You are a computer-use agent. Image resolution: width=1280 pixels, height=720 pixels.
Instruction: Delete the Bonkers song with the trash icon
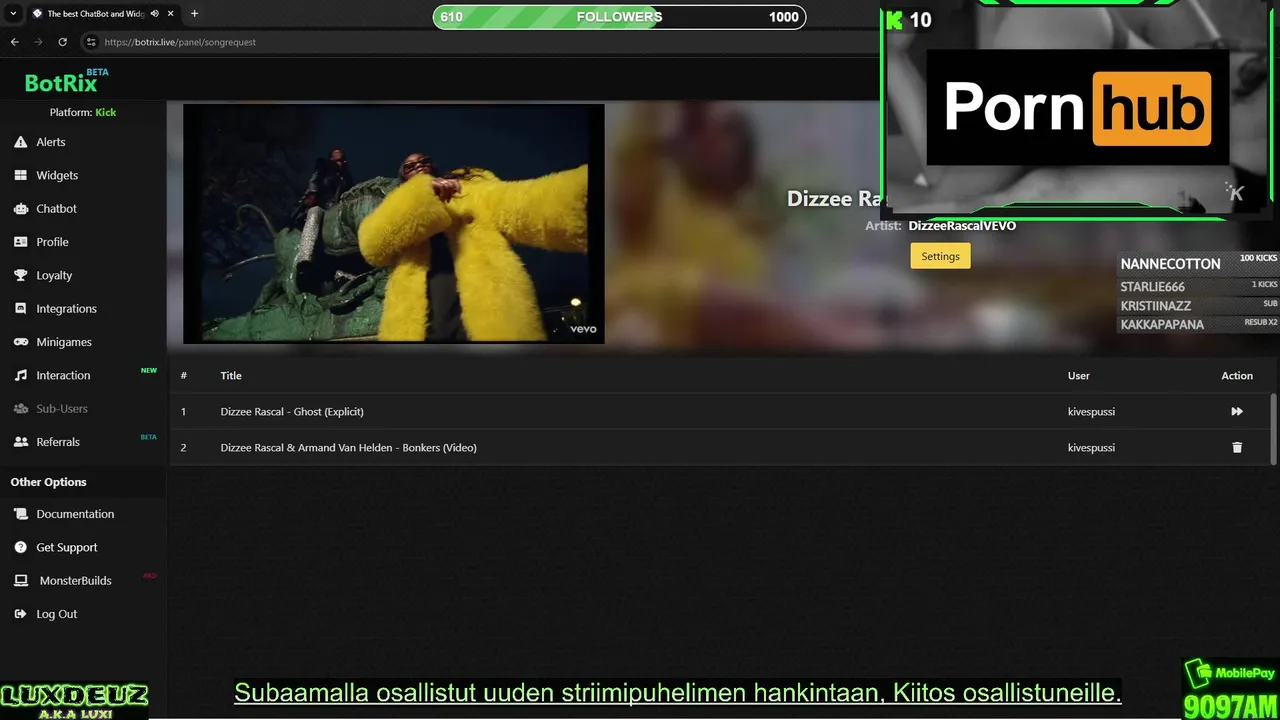pos(1237,447)
